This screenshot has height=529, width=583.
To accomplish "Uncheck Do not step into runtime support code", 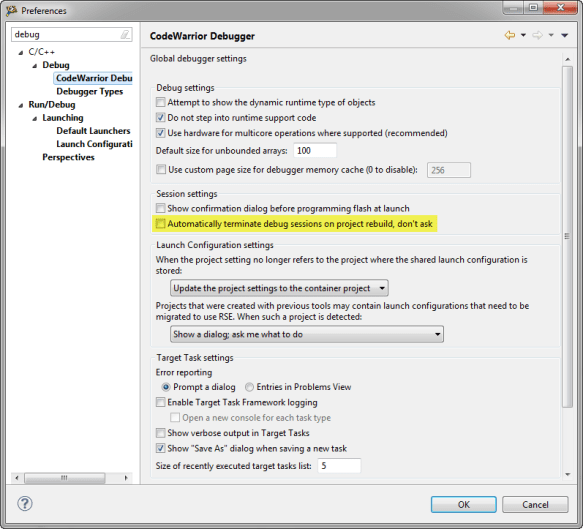I will click(161, 117).
